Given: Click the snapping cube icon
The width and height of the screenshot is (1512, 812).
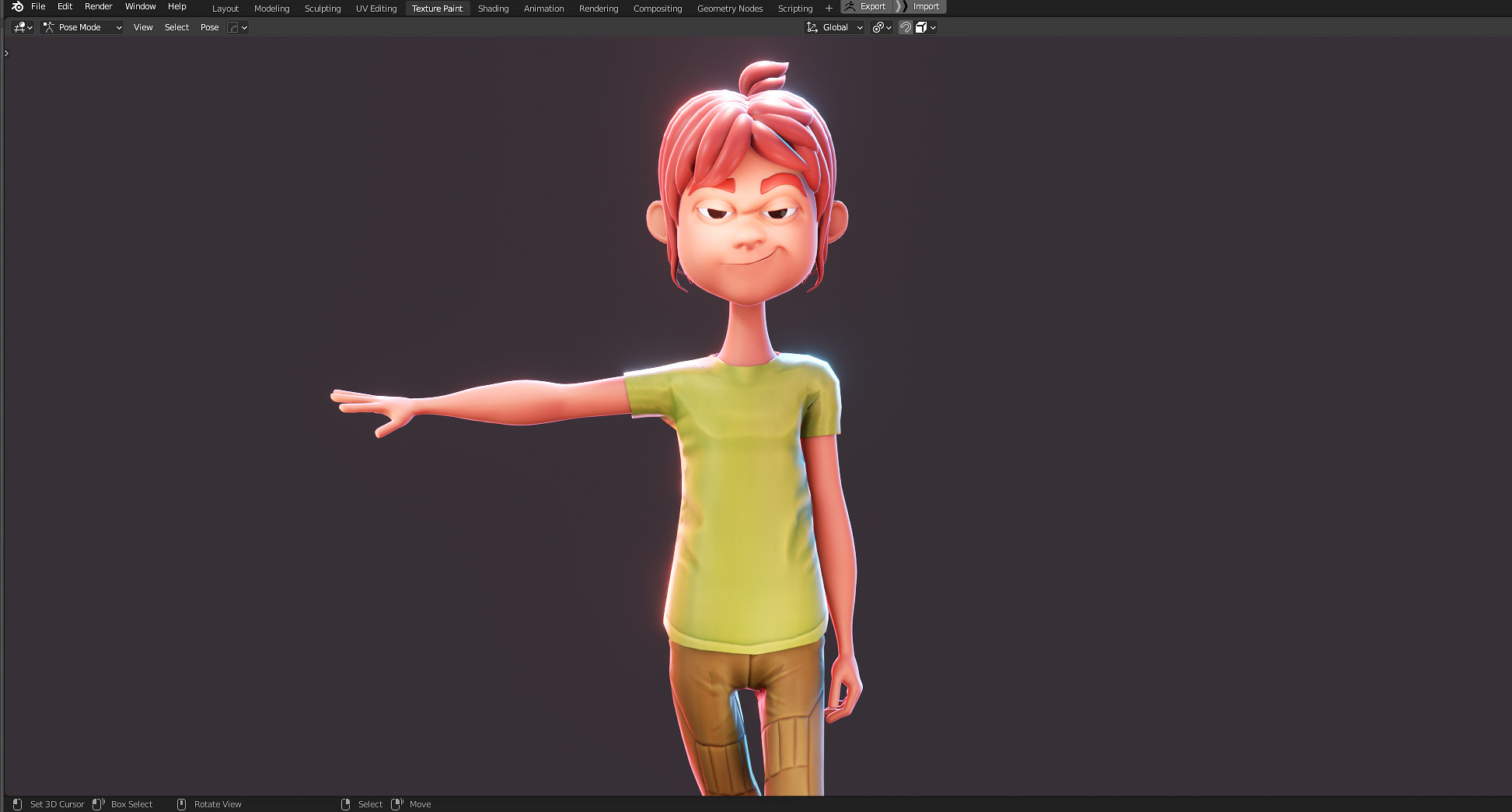Looking at the screenshot, I should point(920,27).
